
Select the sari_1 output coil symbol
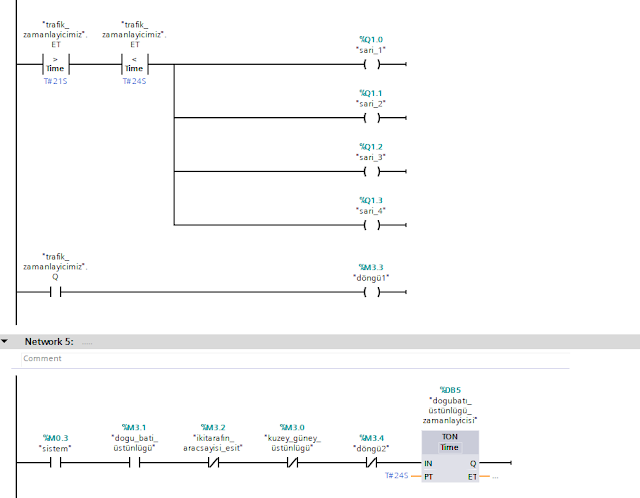(371, 64)
